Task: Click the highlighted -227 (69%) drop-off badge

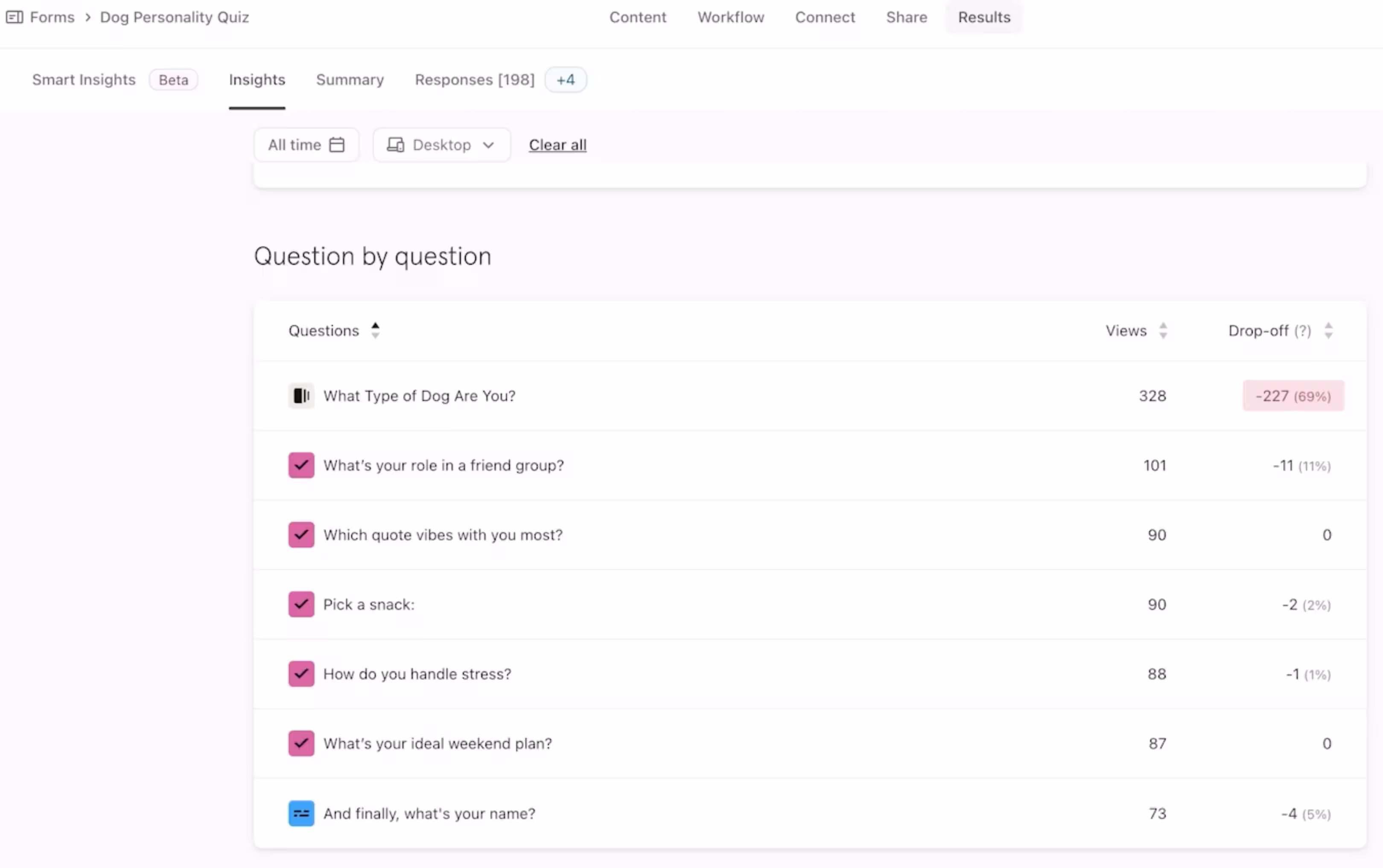Action: (x=1293, y=396)
